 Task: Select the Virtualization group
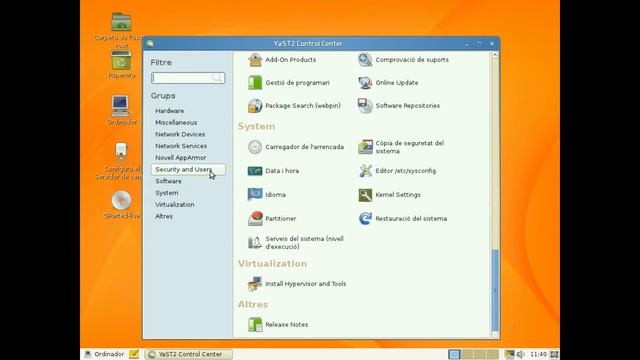click(175, 204)
